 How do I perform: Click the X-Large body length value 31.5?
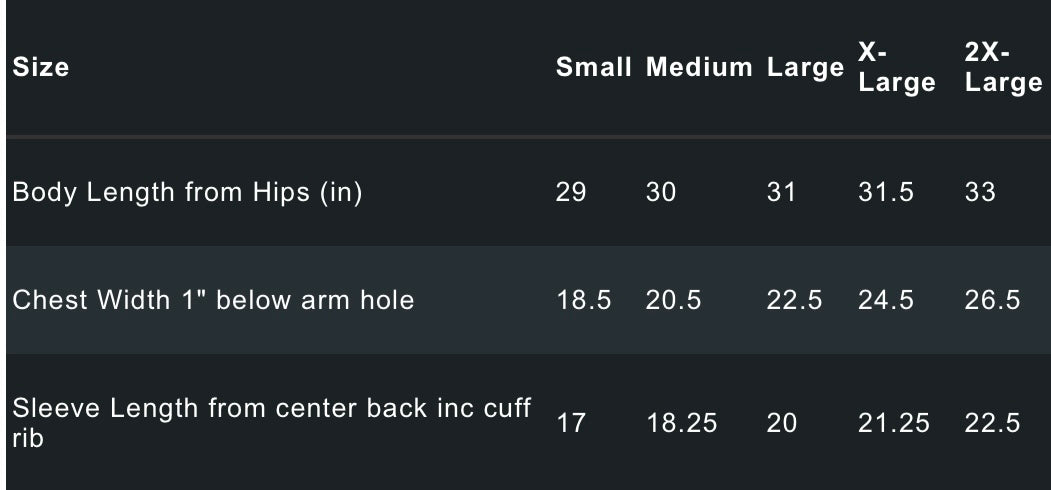click(x=886, y=192)
